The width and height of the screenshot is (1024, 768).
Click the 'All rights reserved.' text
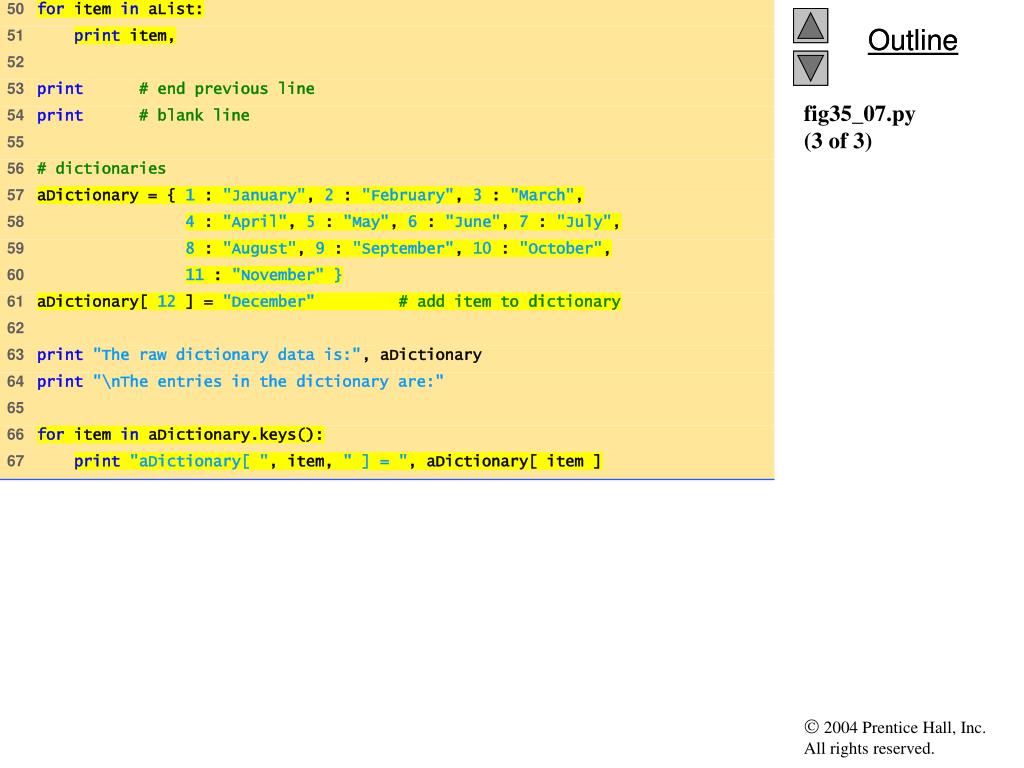[x=869, y=748]
